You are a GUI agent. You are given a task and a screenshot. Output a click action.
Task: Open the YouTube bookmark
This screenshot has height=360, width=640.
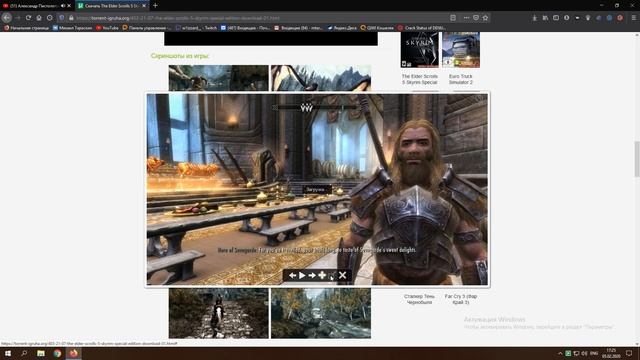click(107, 28)
